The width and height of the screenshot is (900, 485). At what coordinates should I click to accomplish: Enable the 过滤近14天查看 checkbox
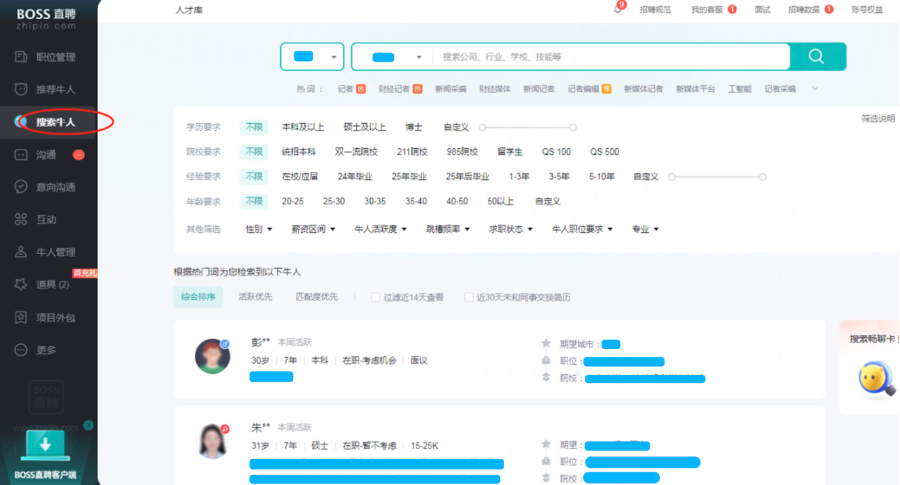376,297
